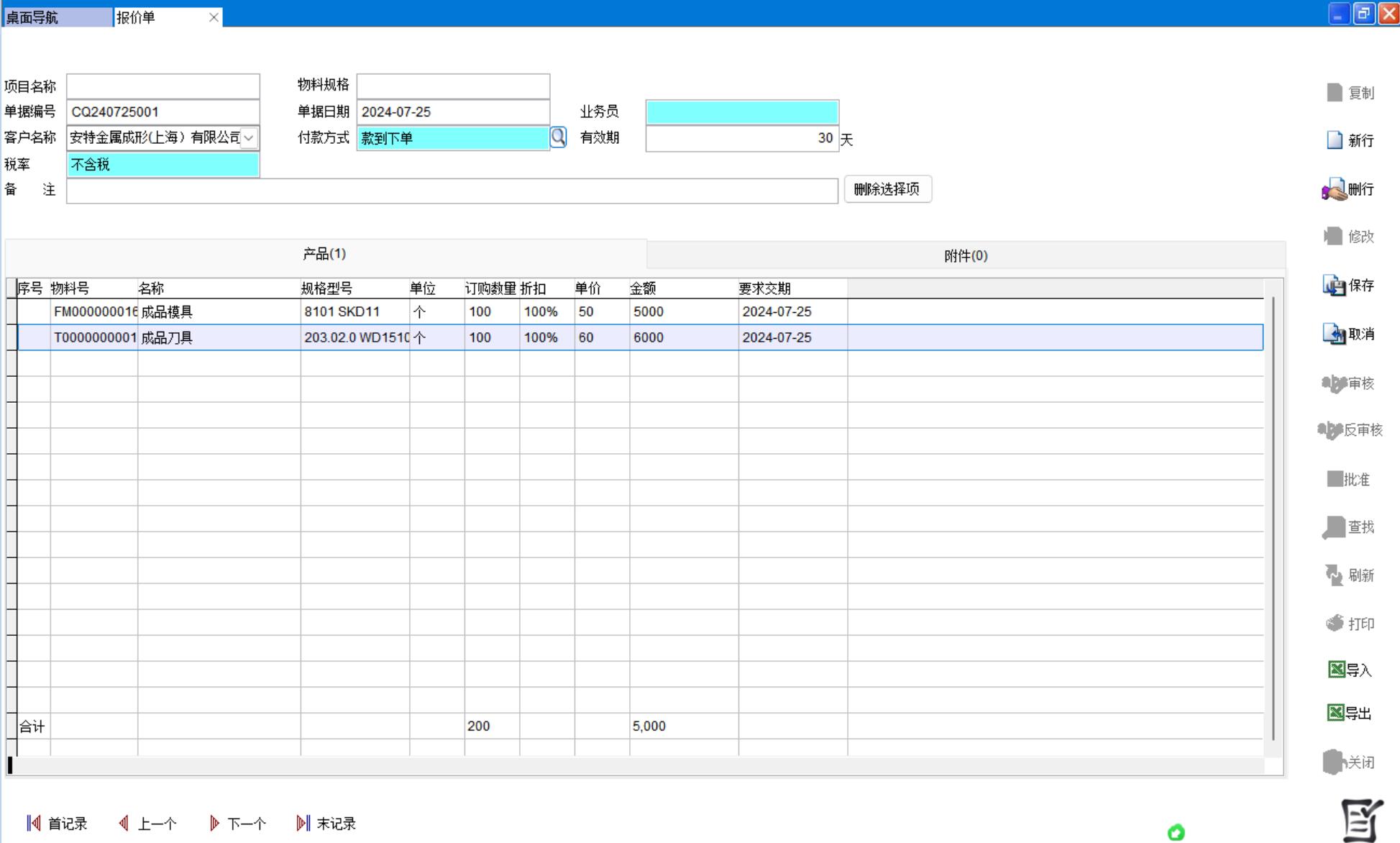
Task: Close the 报价单 tab
Action: [x=214, y=17]
